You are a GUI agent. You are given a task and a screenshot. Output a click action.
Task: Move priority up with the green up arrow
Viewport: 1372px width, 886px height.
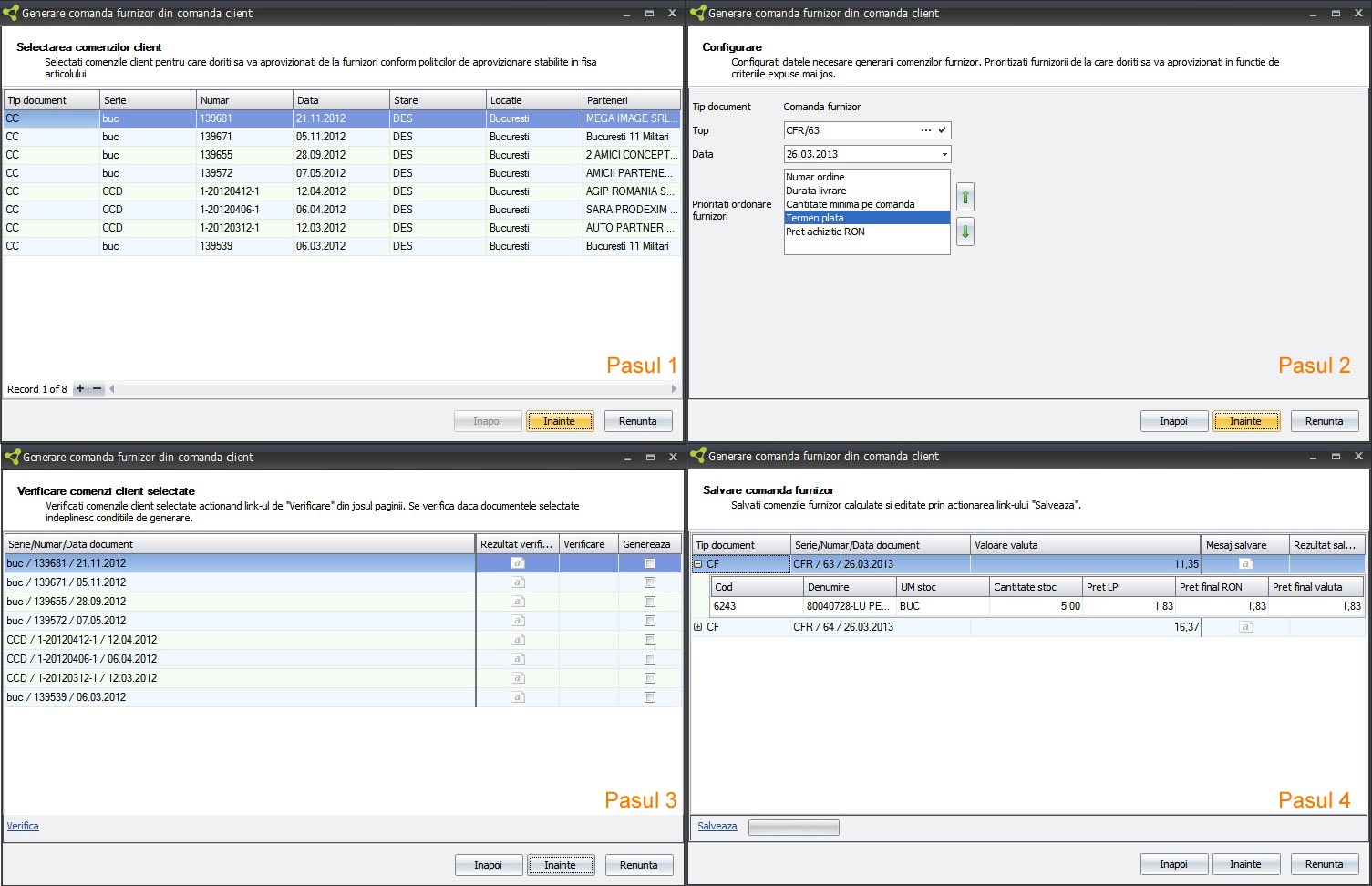965,197
